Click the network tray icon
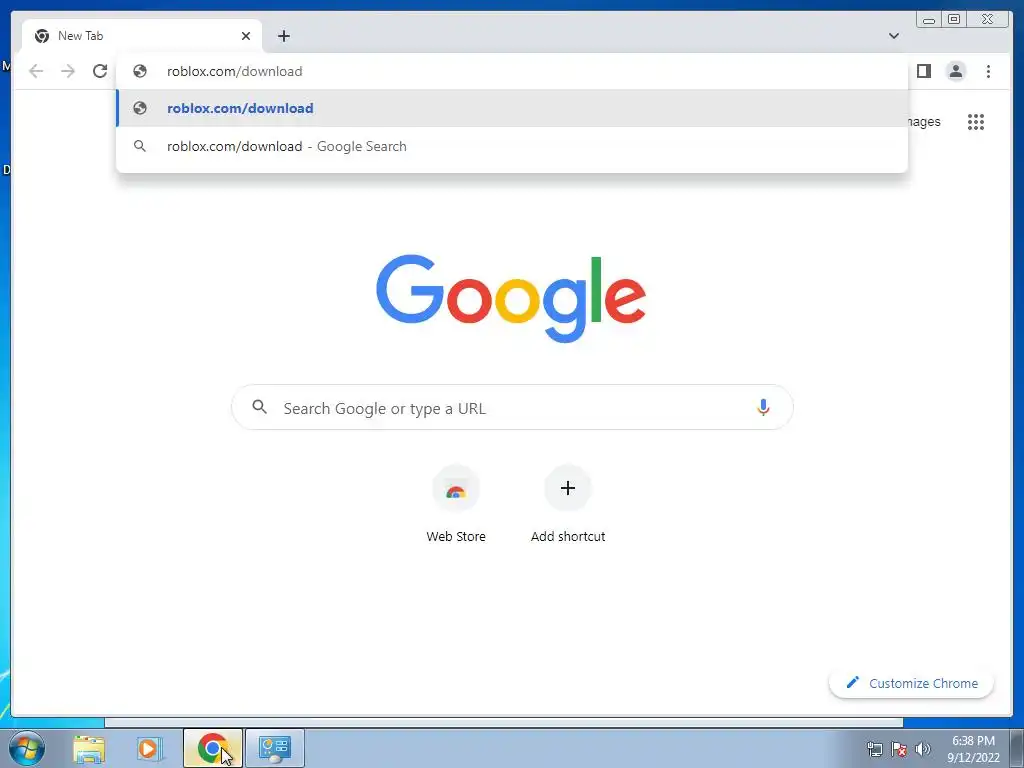 coord(874,749)
